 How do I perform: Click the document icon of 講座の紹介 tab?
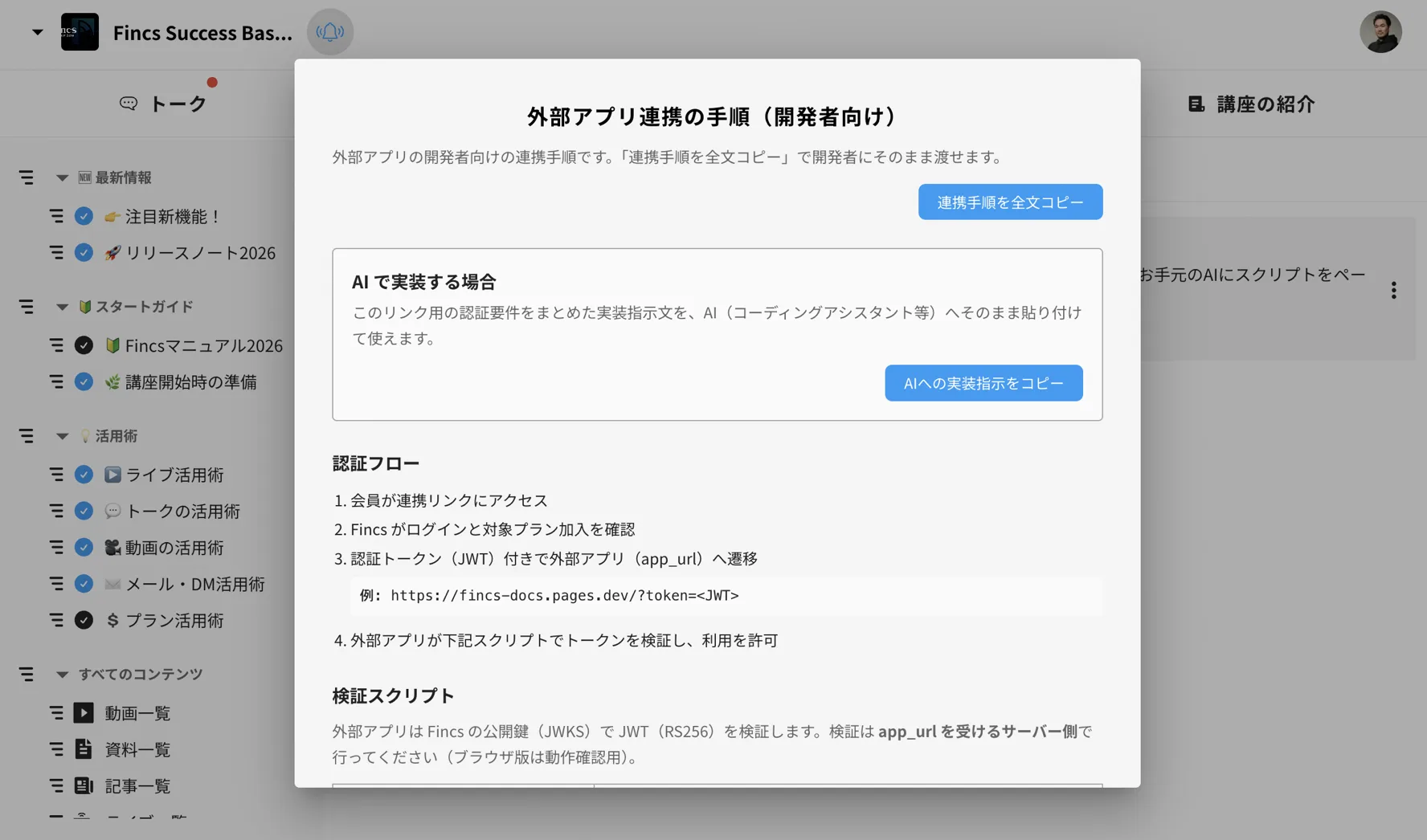tap(1196, 104)
